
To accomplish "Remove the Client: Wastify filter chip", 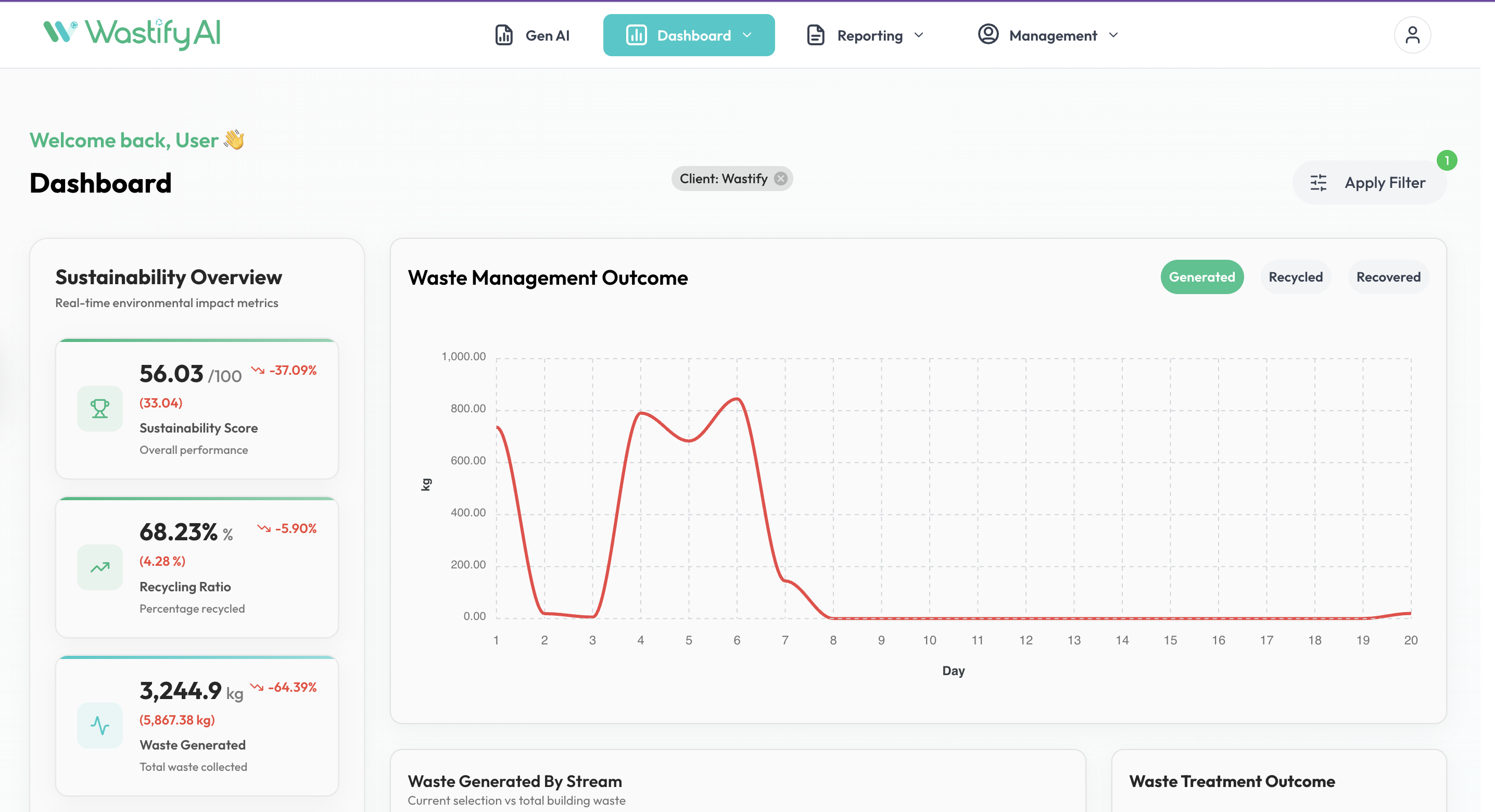I will (781, 179).
